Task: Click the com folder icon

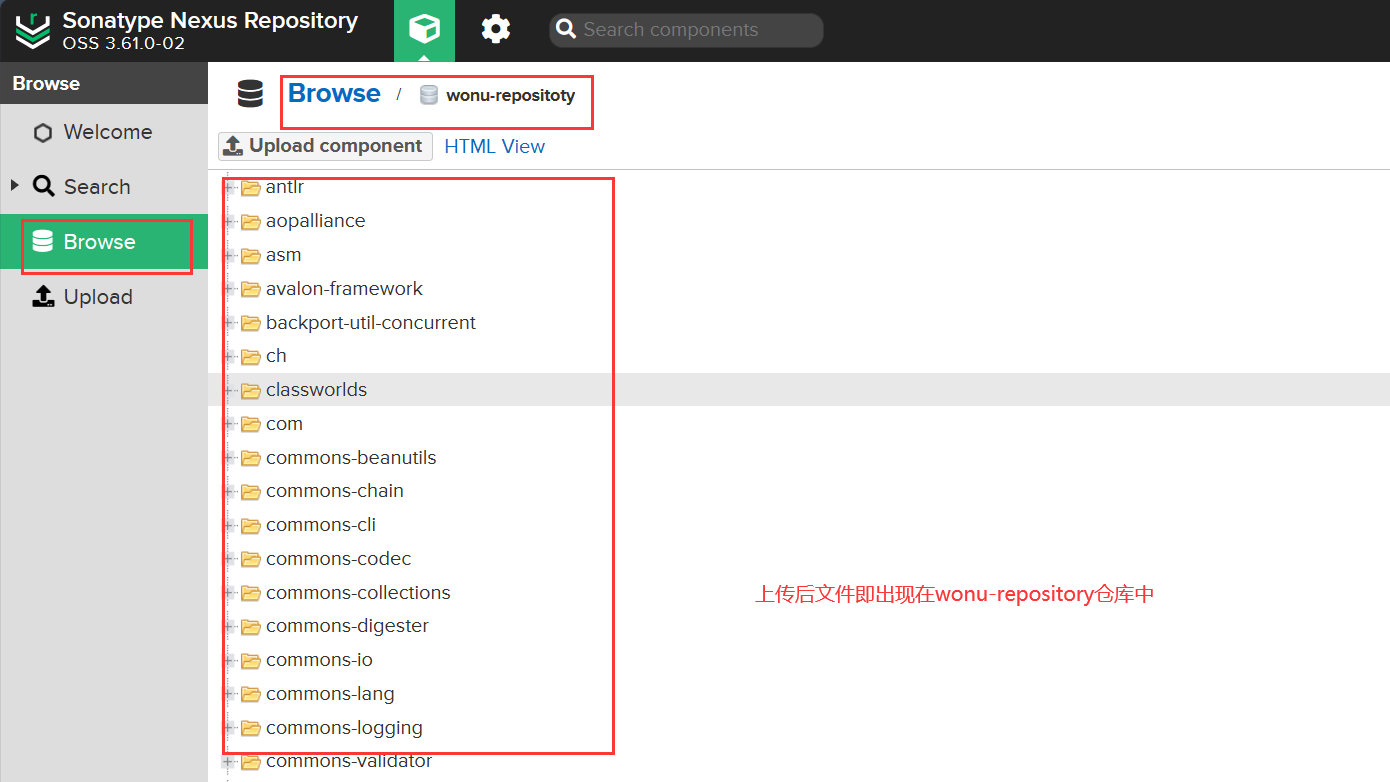Action: 250,424
